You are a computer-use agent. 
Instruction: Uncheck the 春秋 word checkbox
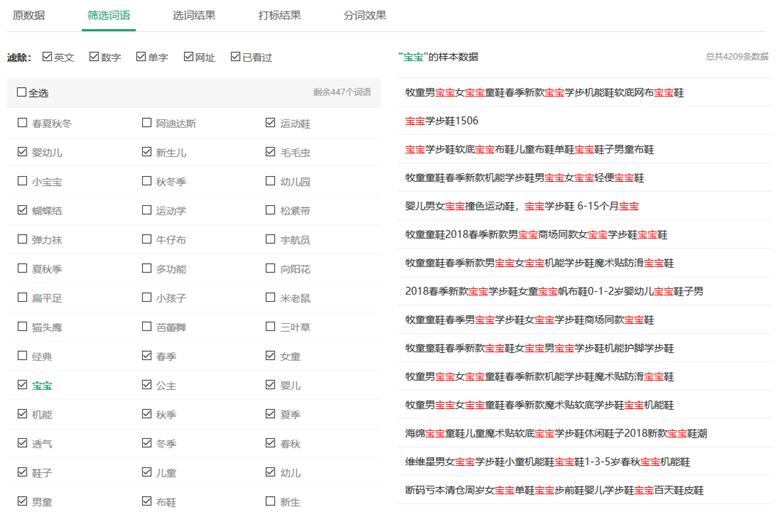(x=270, y=443)
